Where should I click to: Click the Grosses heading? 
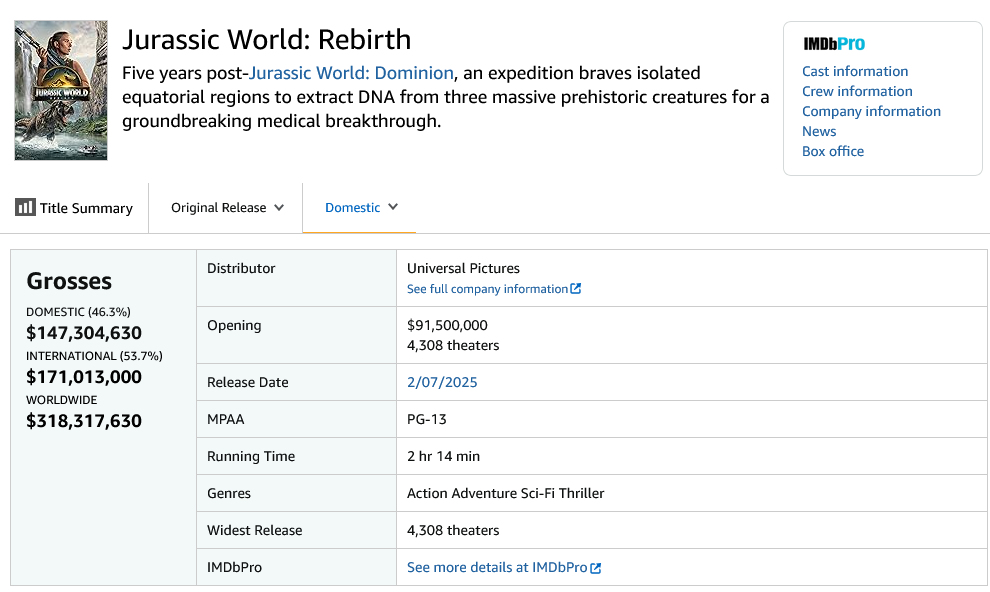tap(69, 281)
